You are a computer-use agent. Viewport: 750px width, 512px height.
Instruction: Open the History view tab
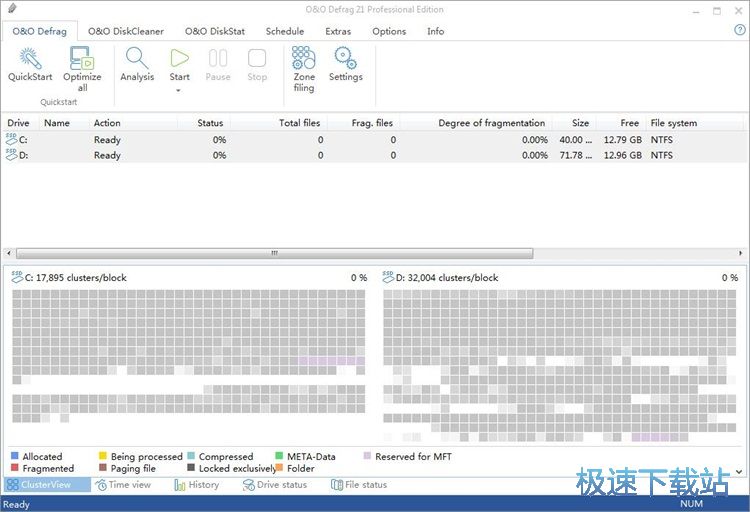click(197, 485)
